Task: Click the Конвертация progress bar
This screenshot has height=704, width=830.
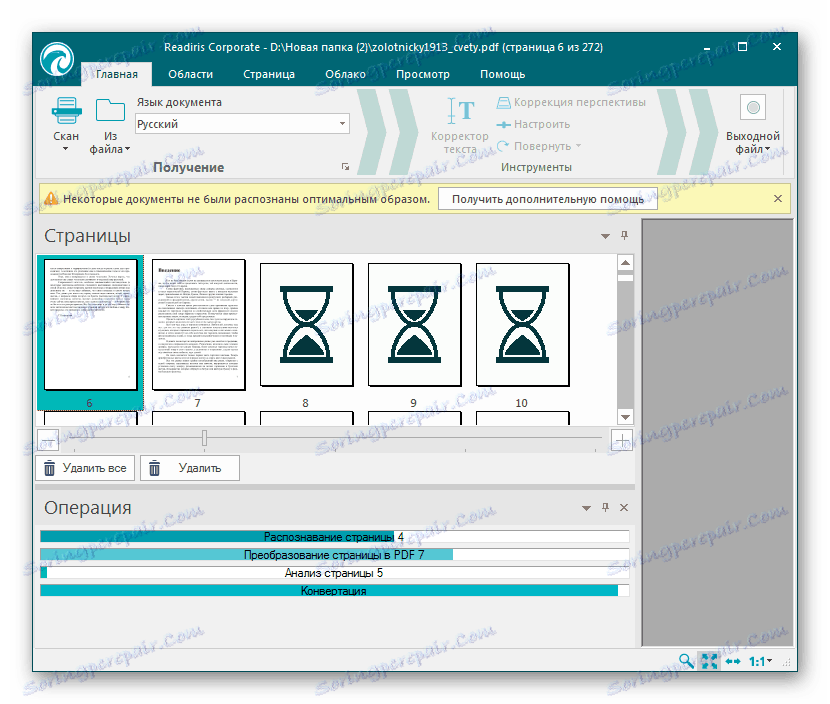Action: [335, 591]
